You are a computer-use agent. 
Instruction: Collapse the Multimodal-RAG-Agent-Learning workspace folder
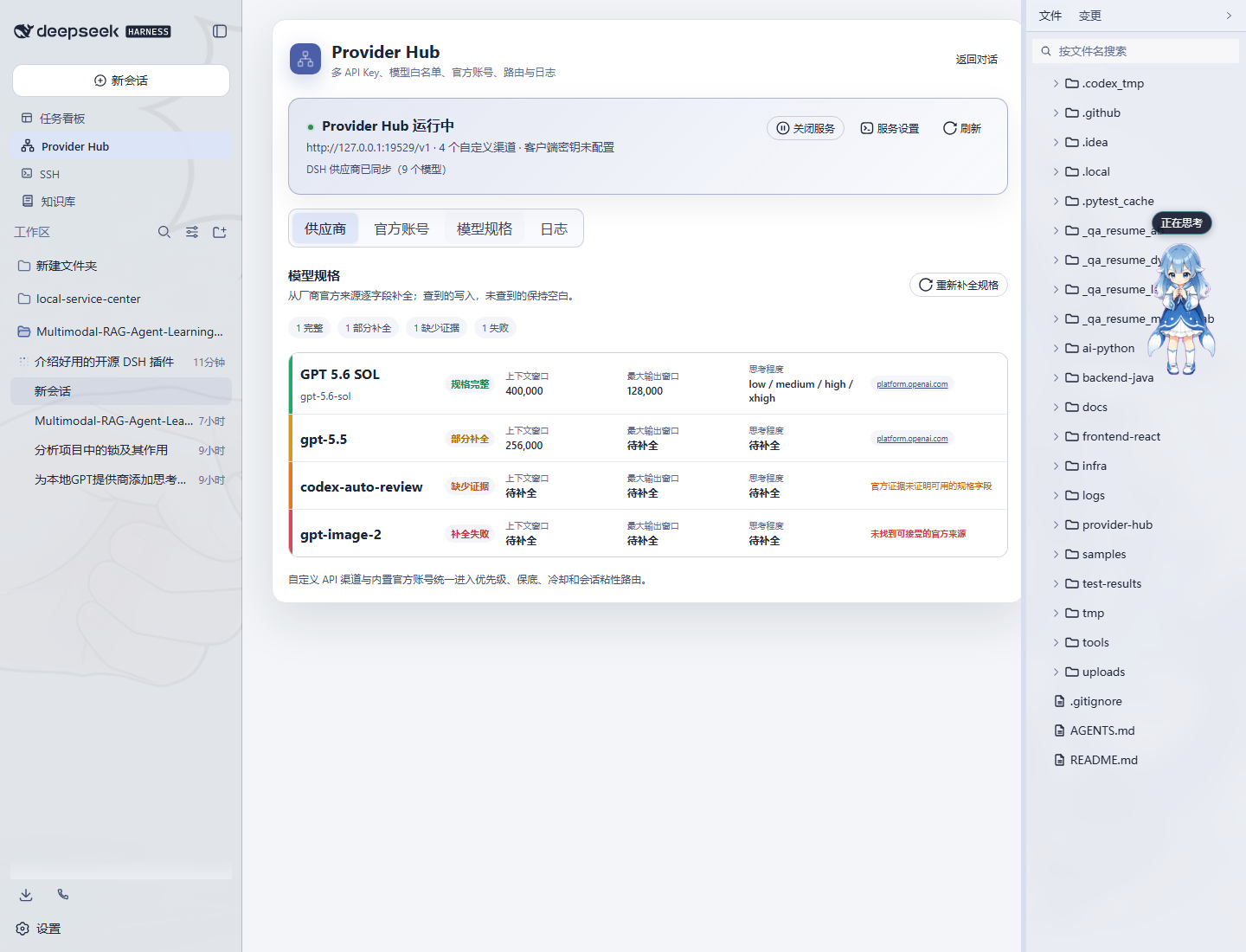pos(121,331)
